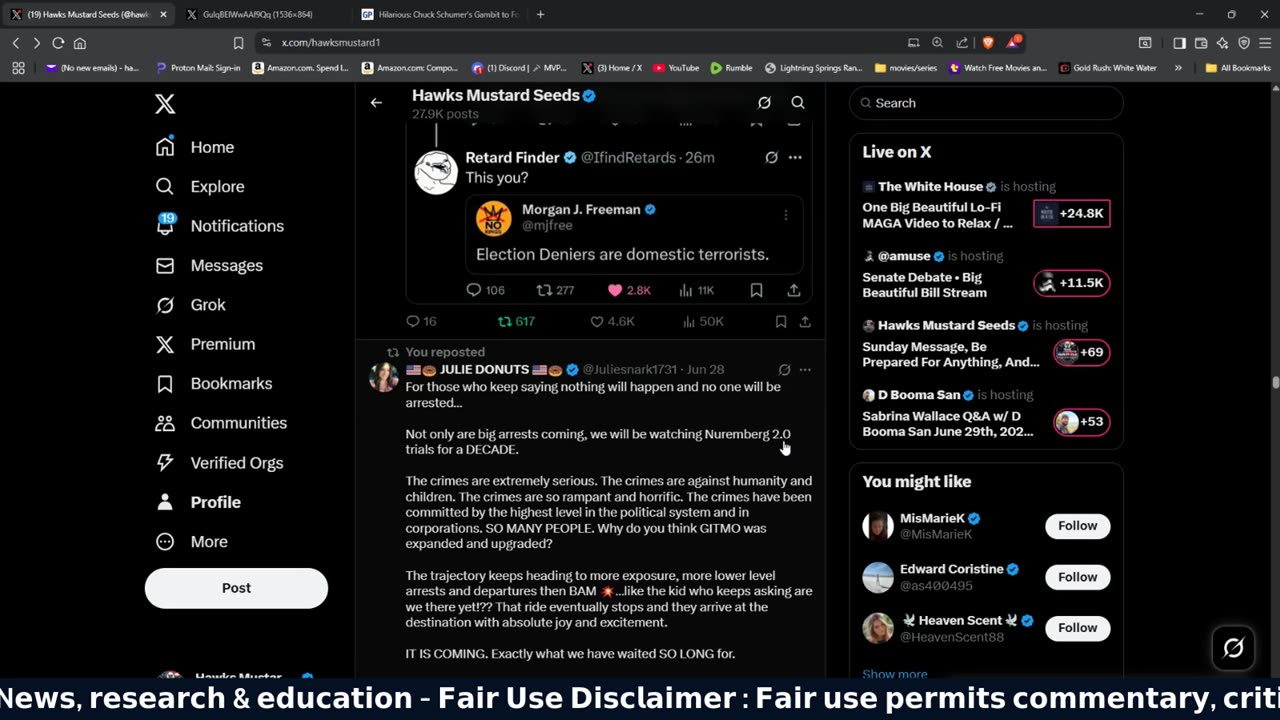Open Retard Finder profile avatar
The image size is (1280, 720).
[436, 172]
